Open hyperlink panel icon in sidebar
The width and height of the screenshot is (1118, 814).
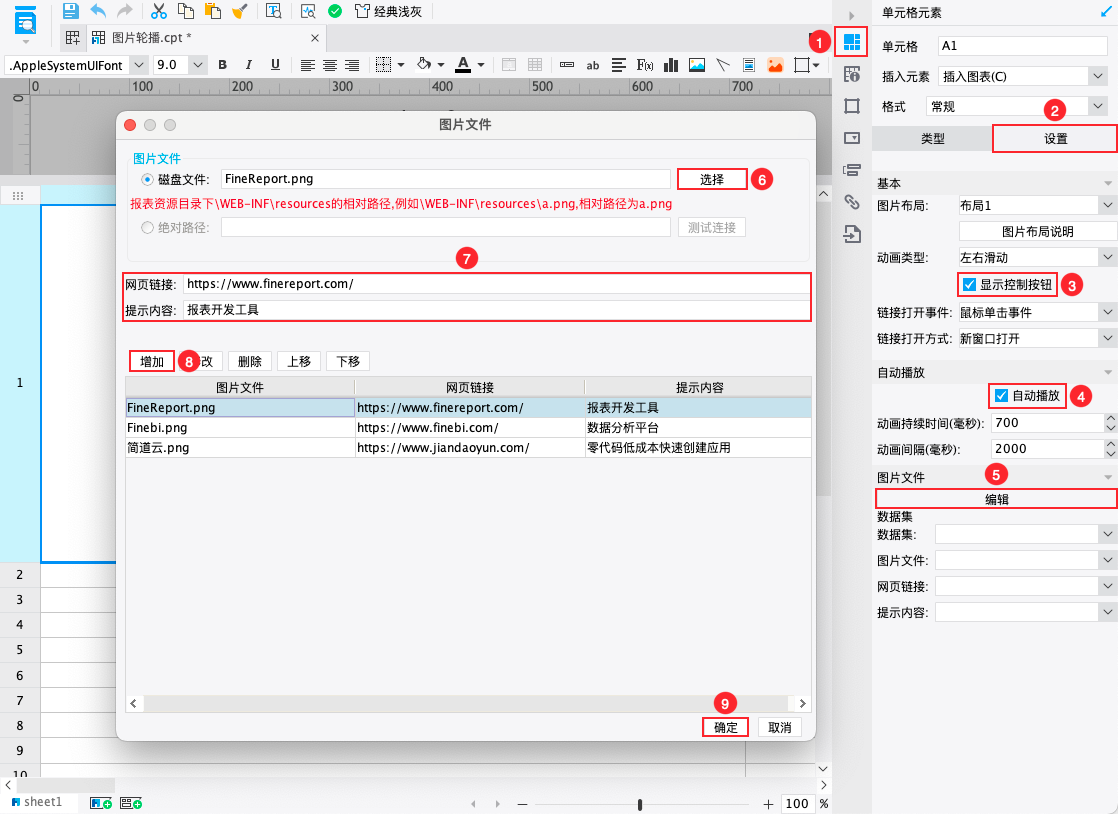pyautogui.click(x=851, y=202)
